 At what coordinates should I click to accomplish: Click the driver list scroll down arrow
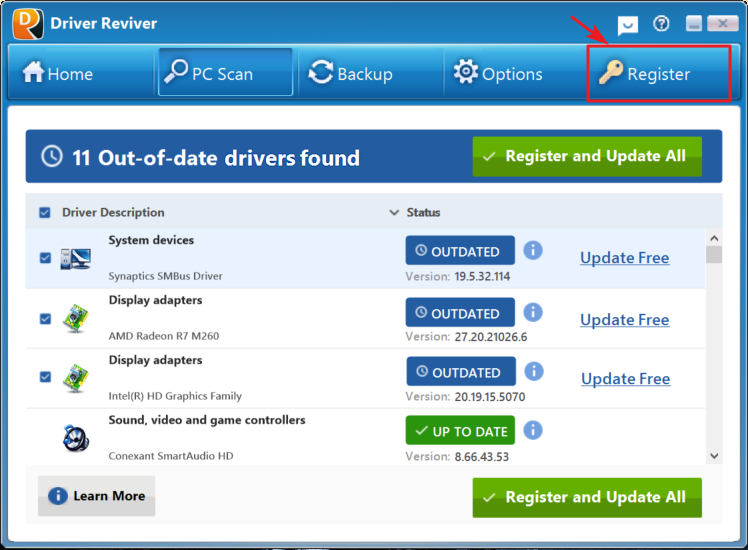(714, 456)
